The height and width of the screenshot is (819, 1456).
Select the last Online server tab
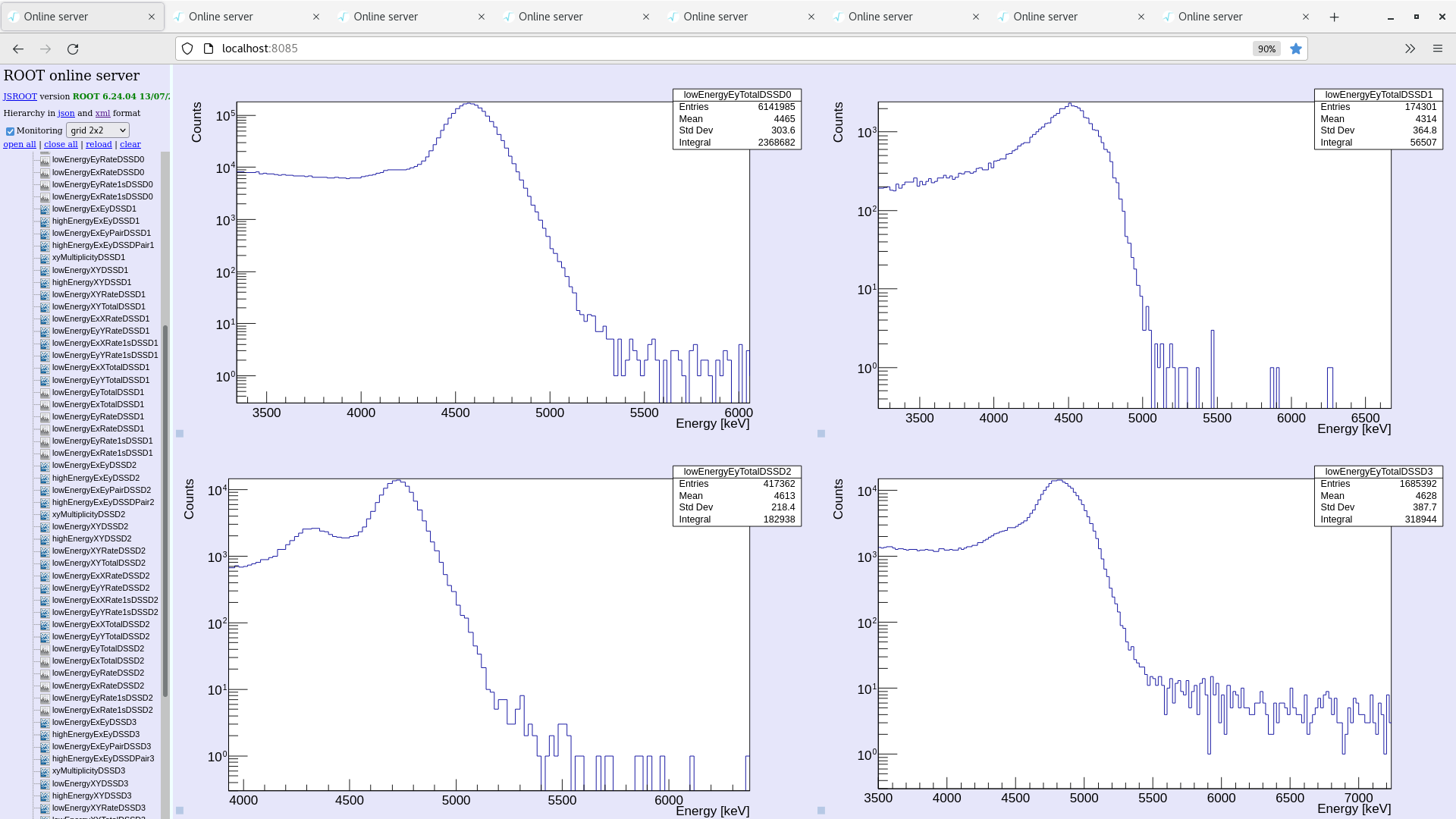(1211, 16)
